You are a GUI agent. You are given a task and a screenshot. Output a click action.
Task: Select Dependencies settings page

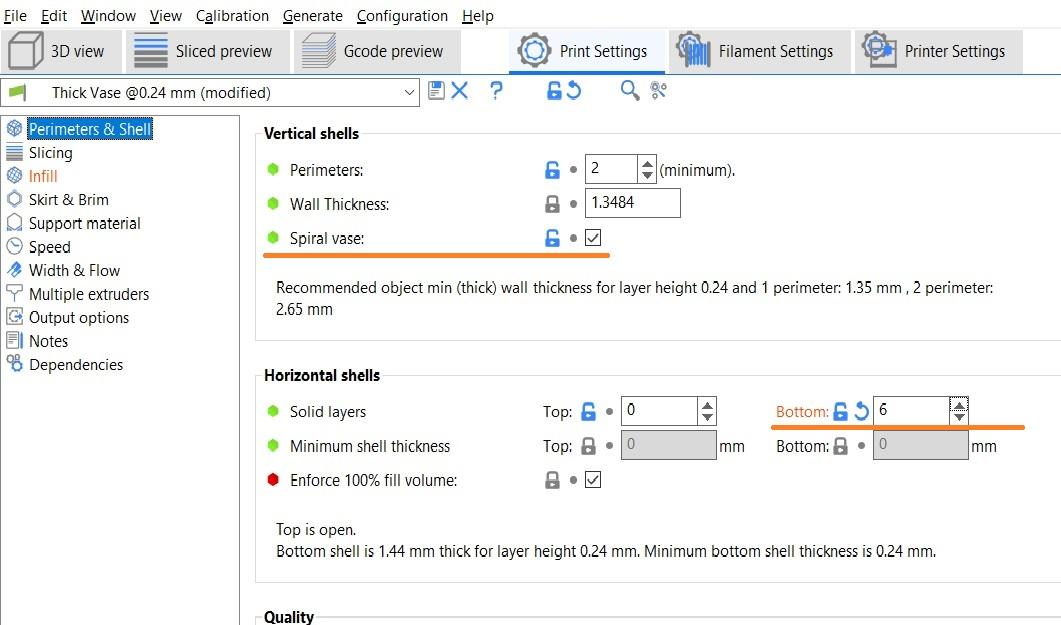(76, 365)
